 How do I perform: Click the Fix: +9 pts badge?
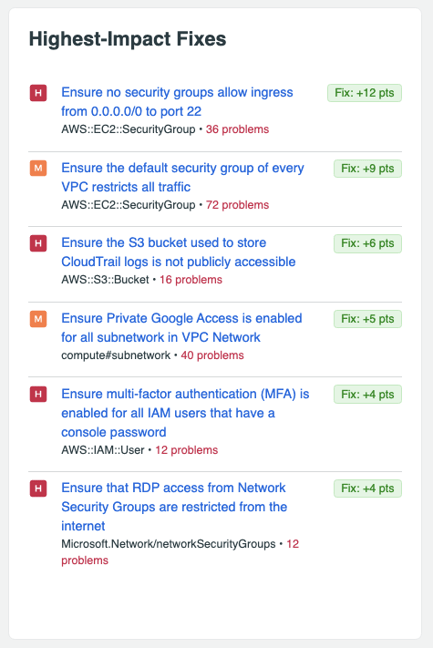[368, 169]
